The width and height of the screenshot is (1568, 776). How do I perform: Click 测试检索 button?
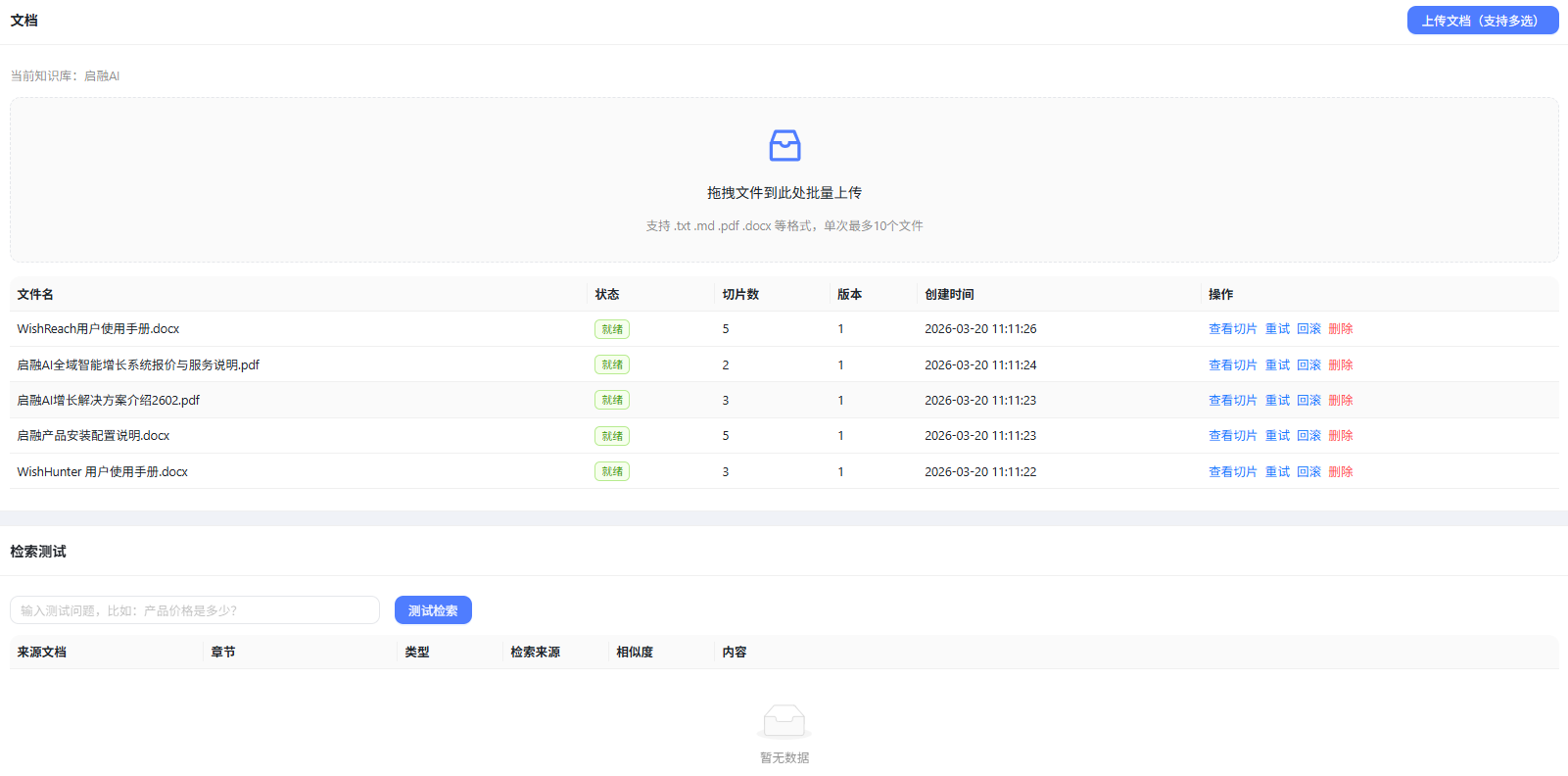pos(433,610)
